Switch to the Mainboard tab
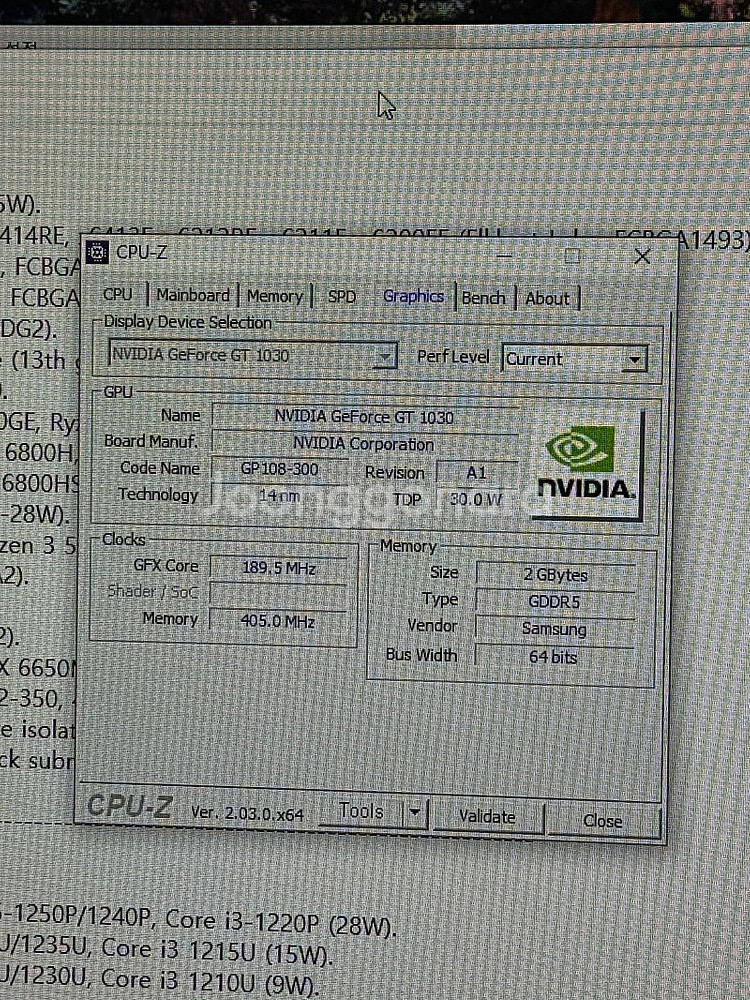This screenshot has width=750, height=1000. tap(193, 296)
